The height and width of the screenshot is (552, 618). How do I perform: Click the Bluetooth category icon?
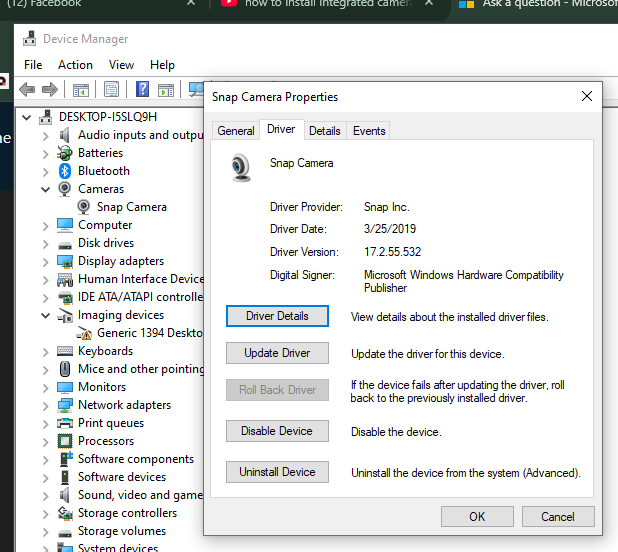[65, 171]
